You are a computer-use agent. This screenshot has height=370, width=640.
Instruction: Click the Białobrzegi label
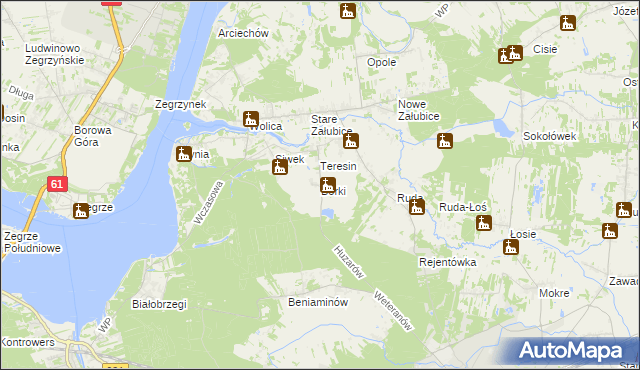160,304
